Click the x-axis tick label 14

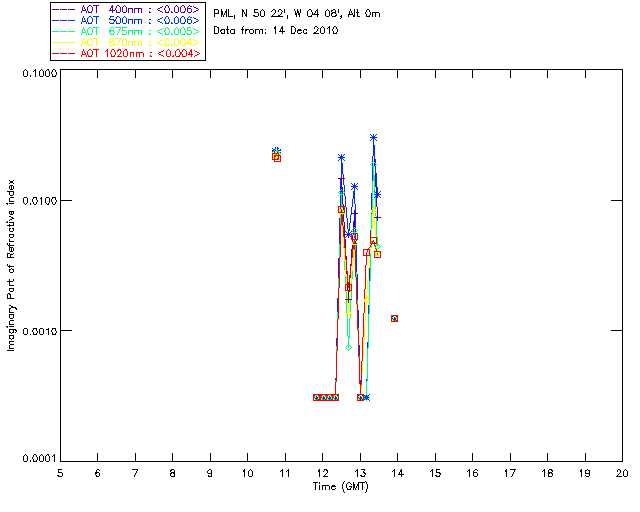point(398,473)
